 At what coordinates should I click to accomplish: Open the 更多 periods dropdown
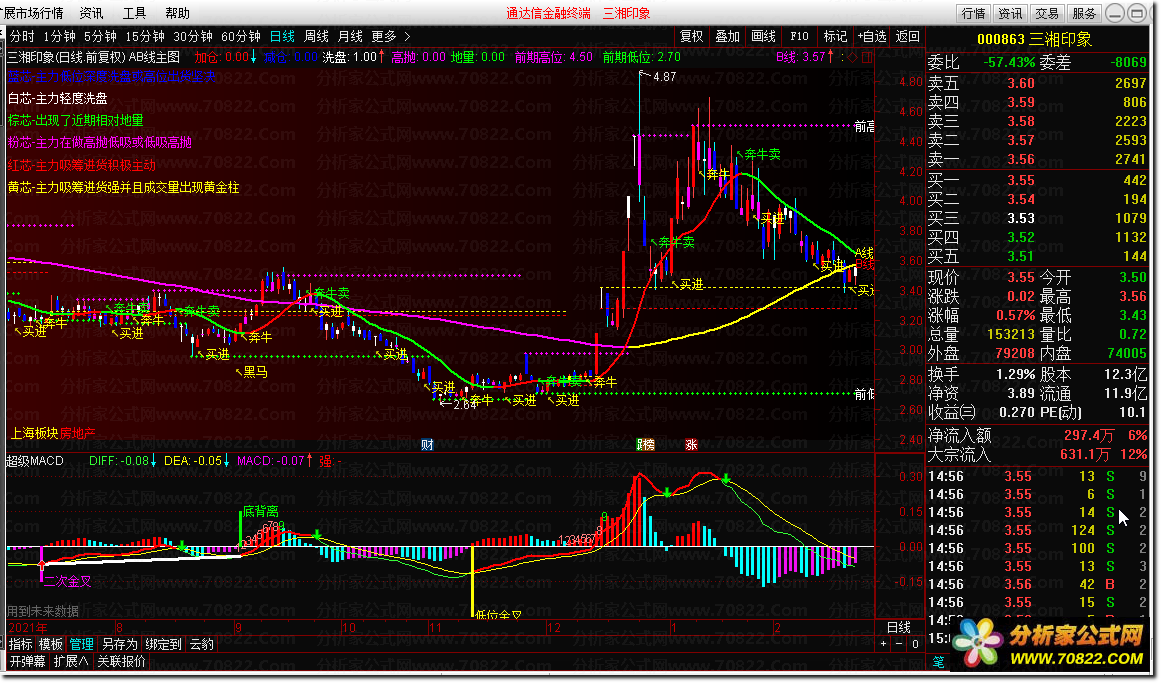[x=384, y=36]
